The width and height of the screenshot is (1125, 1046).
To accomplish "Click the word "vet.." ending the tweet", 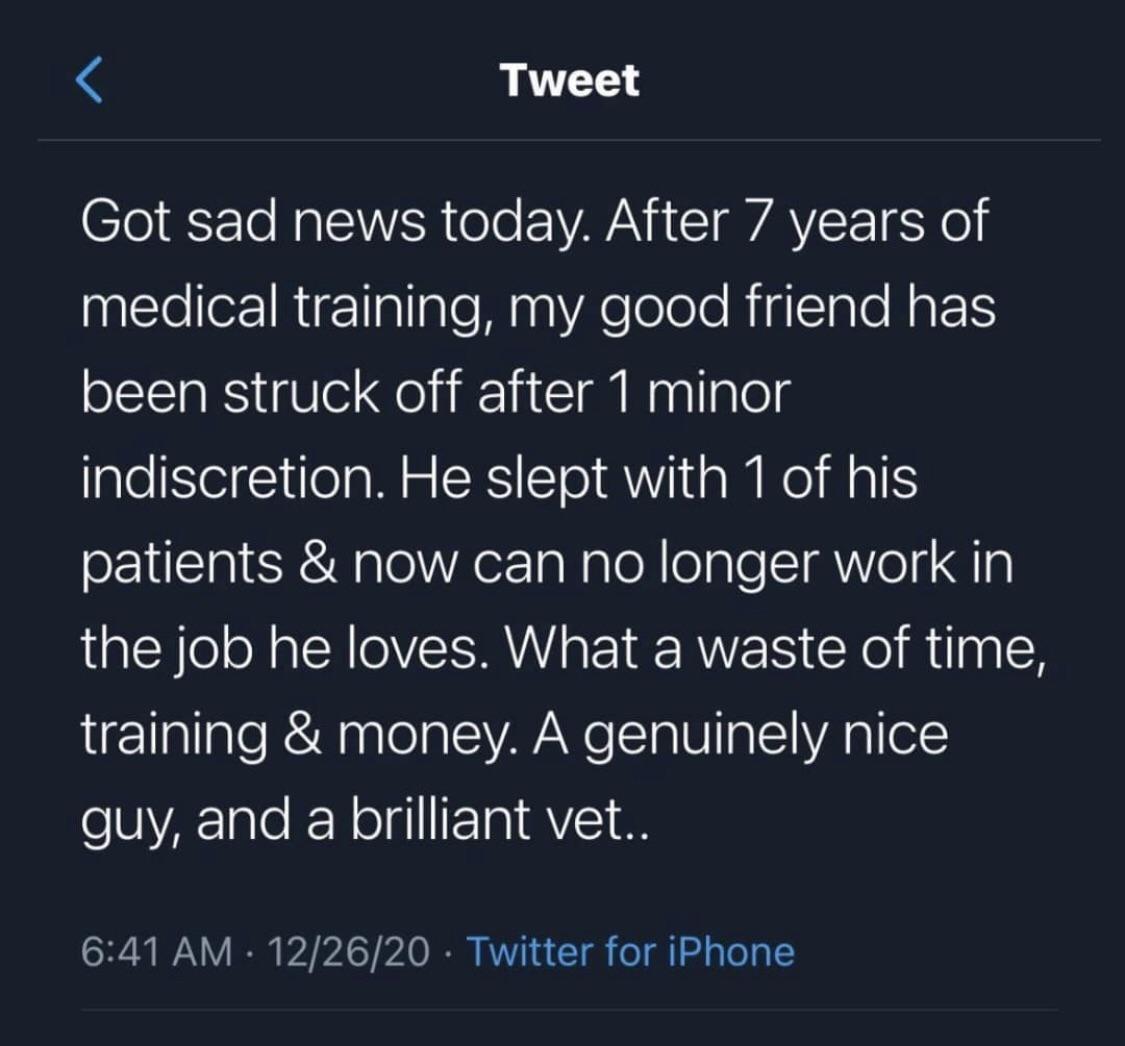I will tap(600, 823).
